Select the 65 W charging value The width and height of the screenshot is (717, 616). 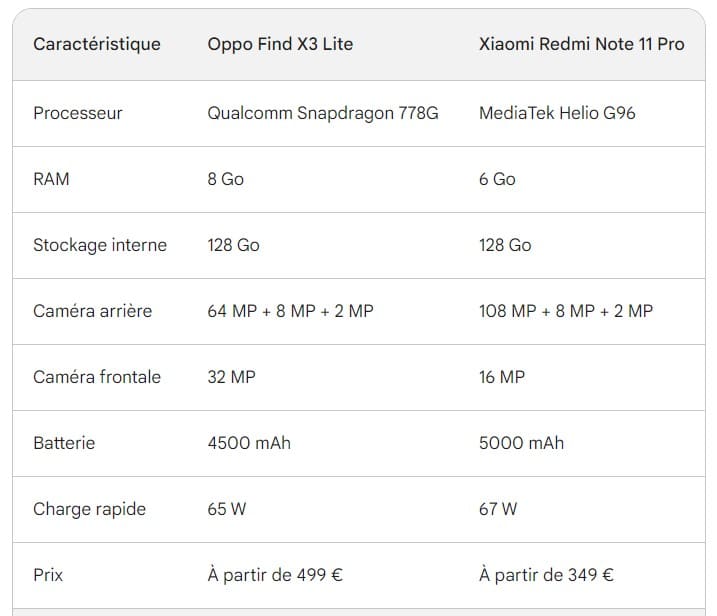[227, 509]
